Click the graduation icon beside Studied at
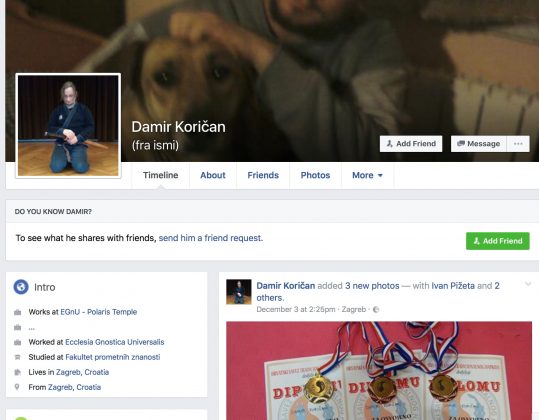Image resolution: width=539 pixels, height=420 pixels. [18, 357]
